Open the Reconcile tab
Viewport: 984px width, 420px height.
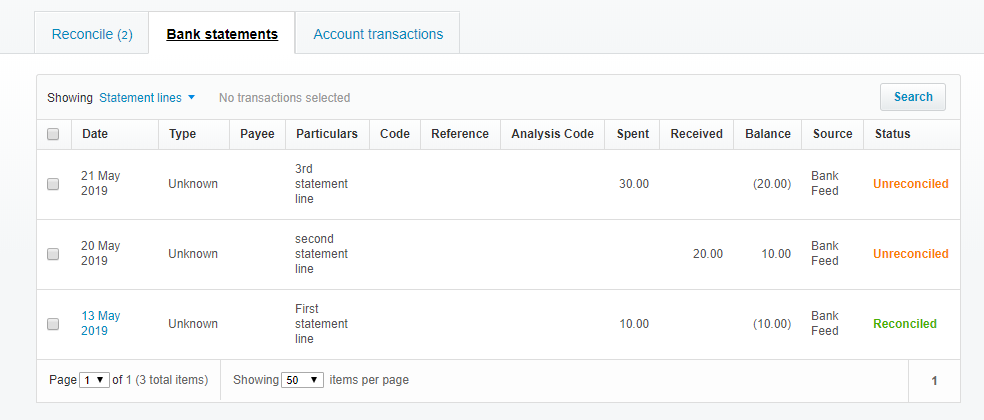92,34
